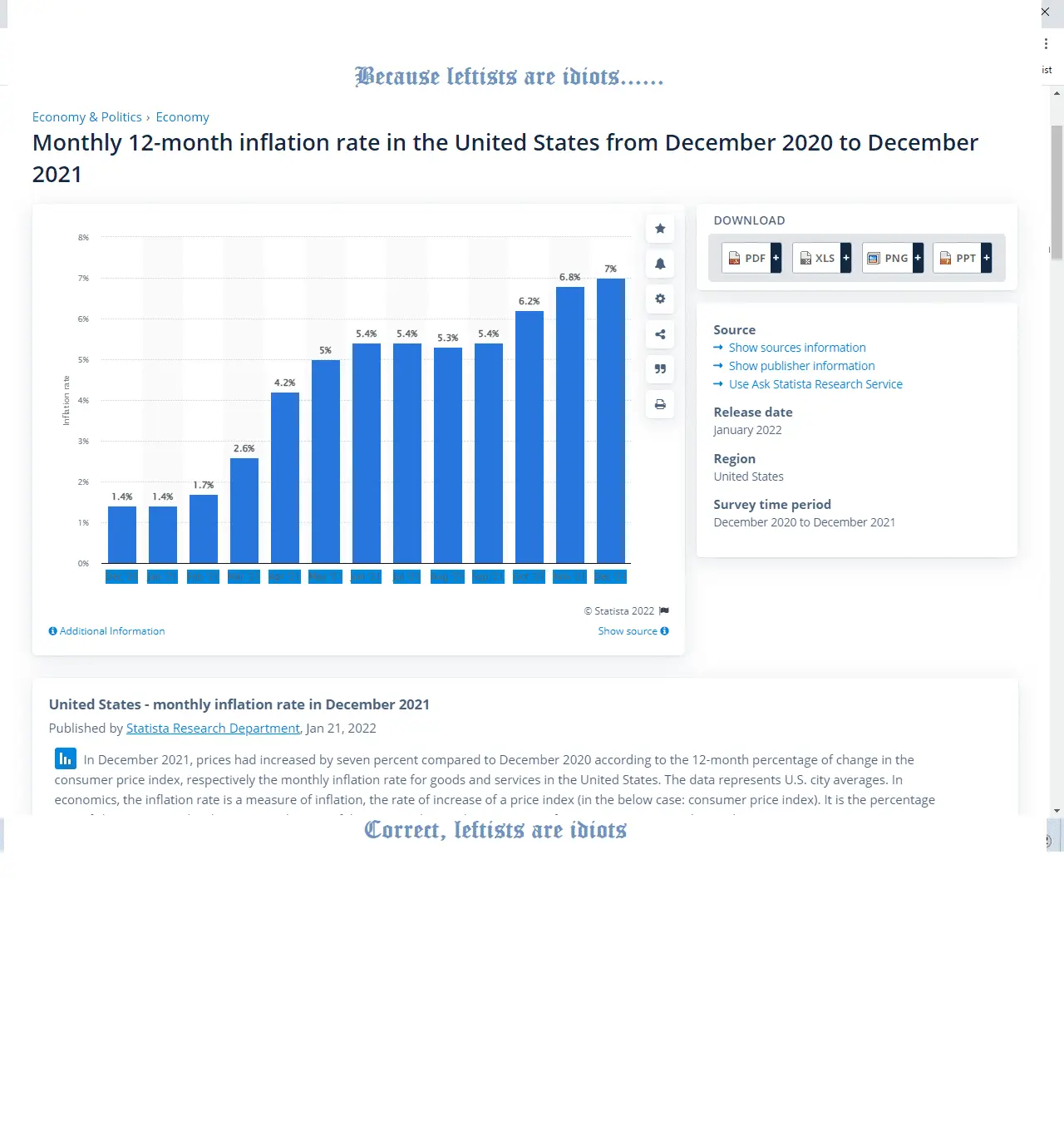Click the blue chart icon before the description
The height and width of the screenshot is (1141, 1064).
click(x=66, y=758)
